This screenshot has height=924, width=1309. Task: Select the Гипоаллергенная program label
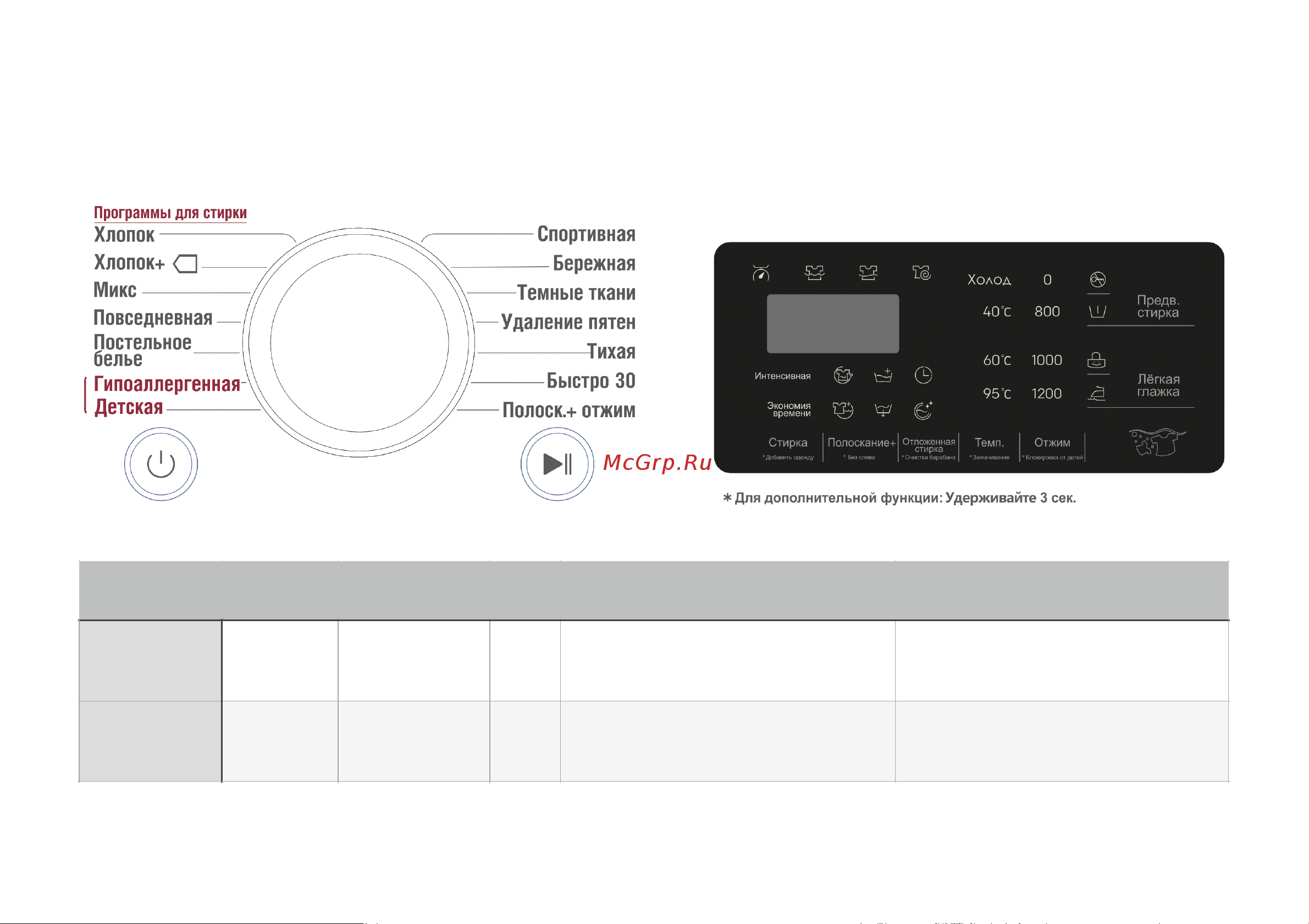[167, 384]
